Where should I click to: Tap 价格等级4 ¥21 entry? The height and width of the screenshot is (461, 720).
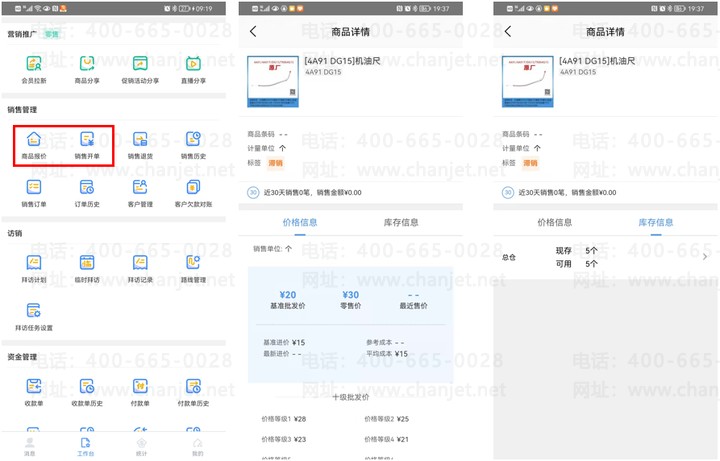387,439
